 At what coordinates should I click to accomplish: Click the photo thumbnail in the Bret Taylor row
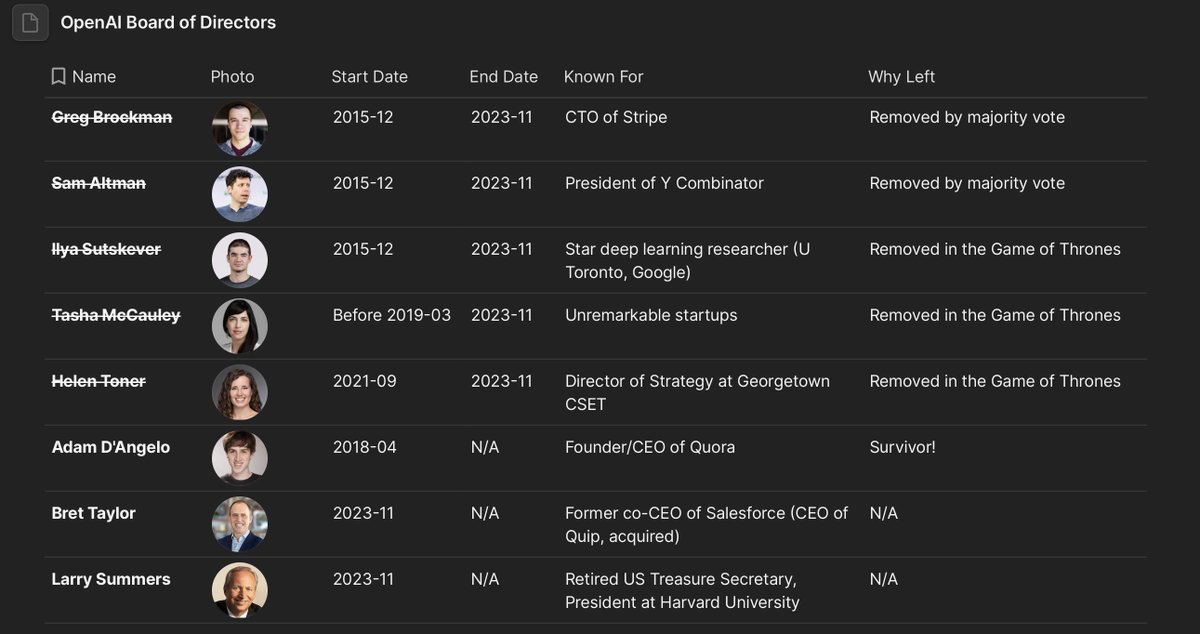[240, 524]
